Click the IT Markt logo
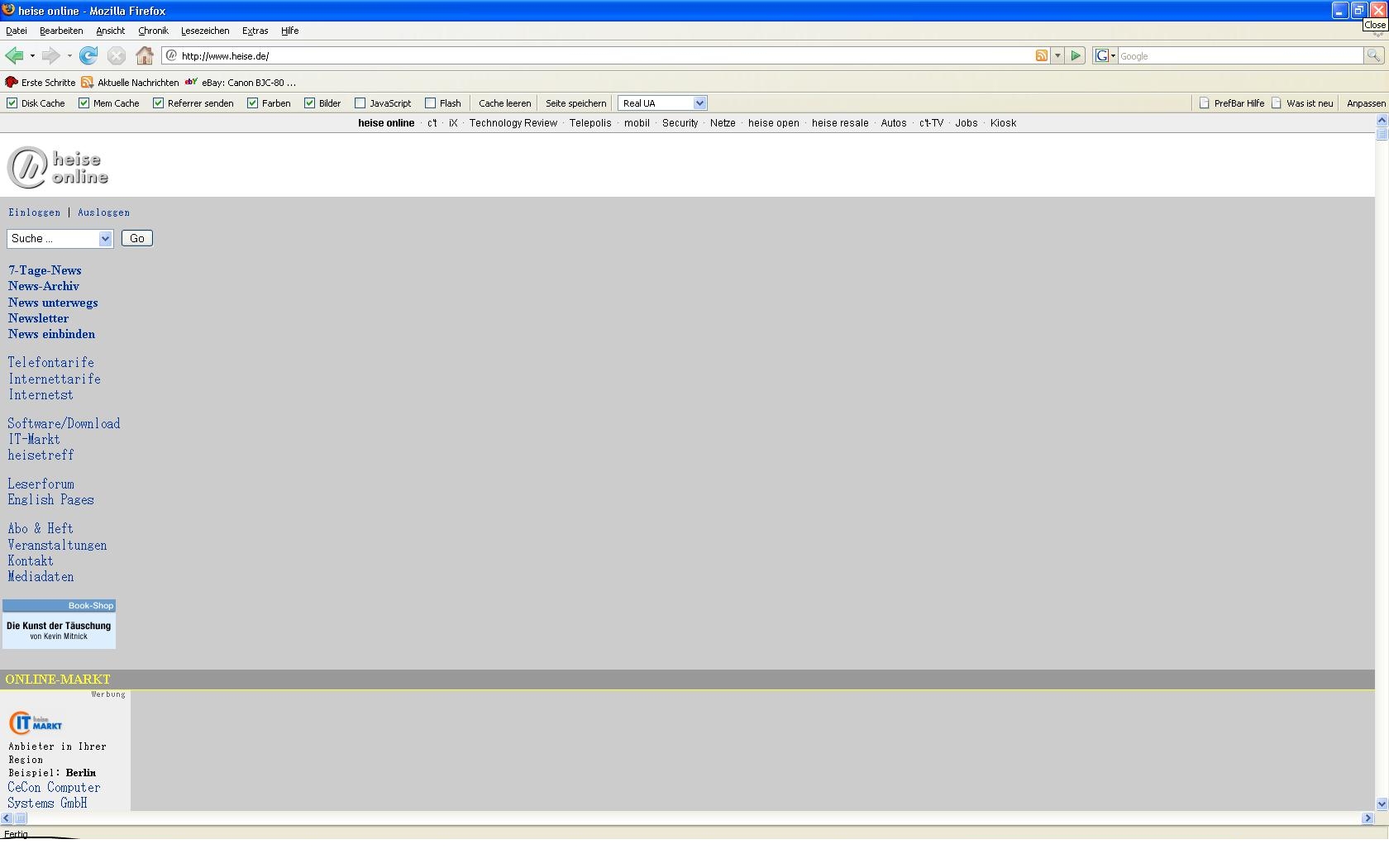 pyautogui.click(x=36, y=723)
